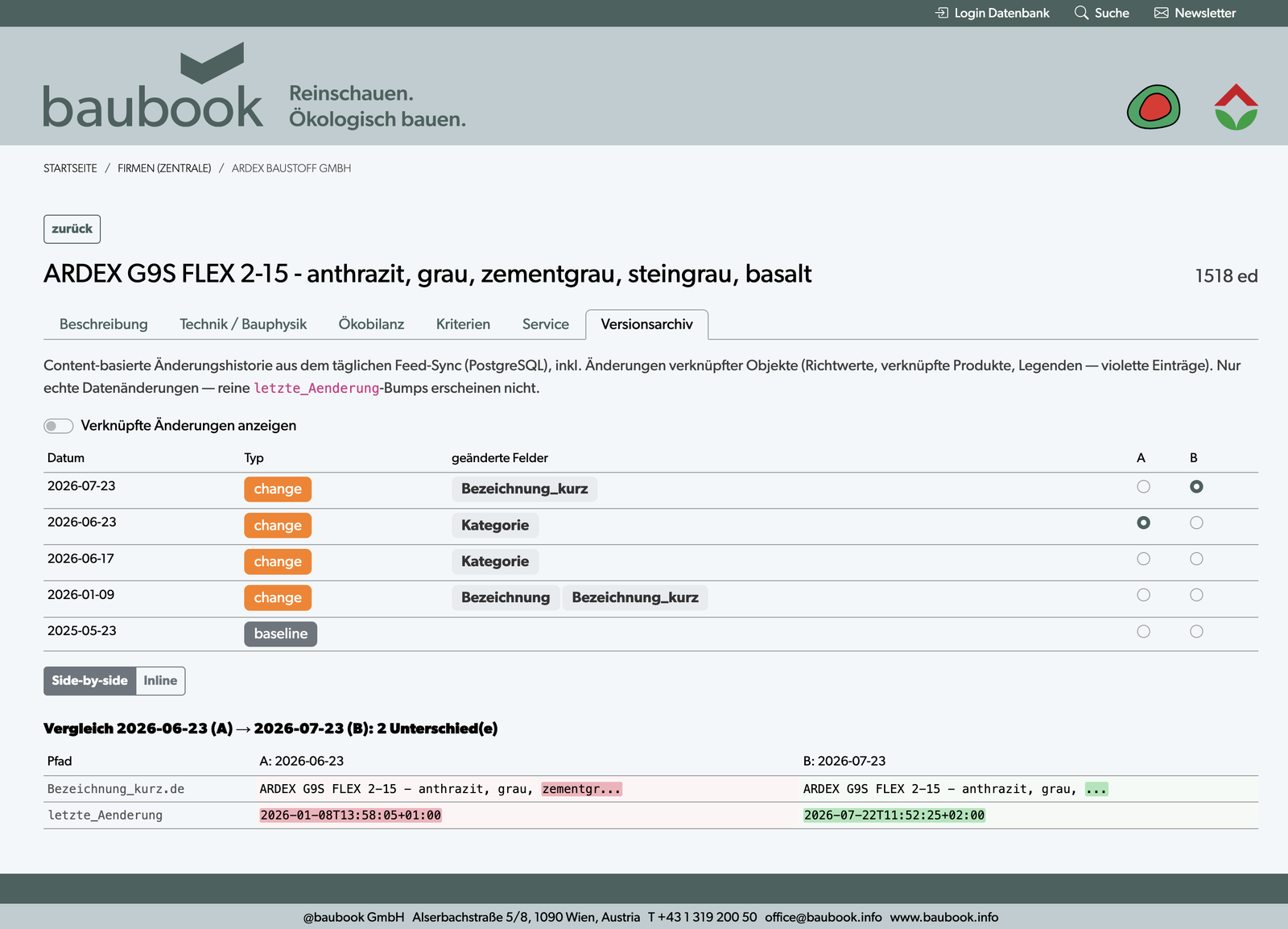1288x929 pixels.
Task: Click the Newsletter envelope icon
Action: pos(1161,13)
